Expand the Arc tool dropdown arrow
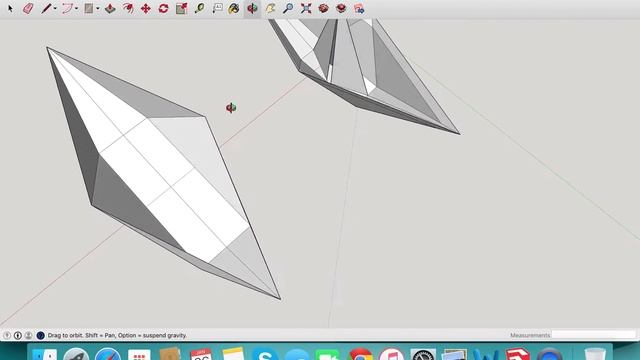Screen dimensions: 640x360 77,9
